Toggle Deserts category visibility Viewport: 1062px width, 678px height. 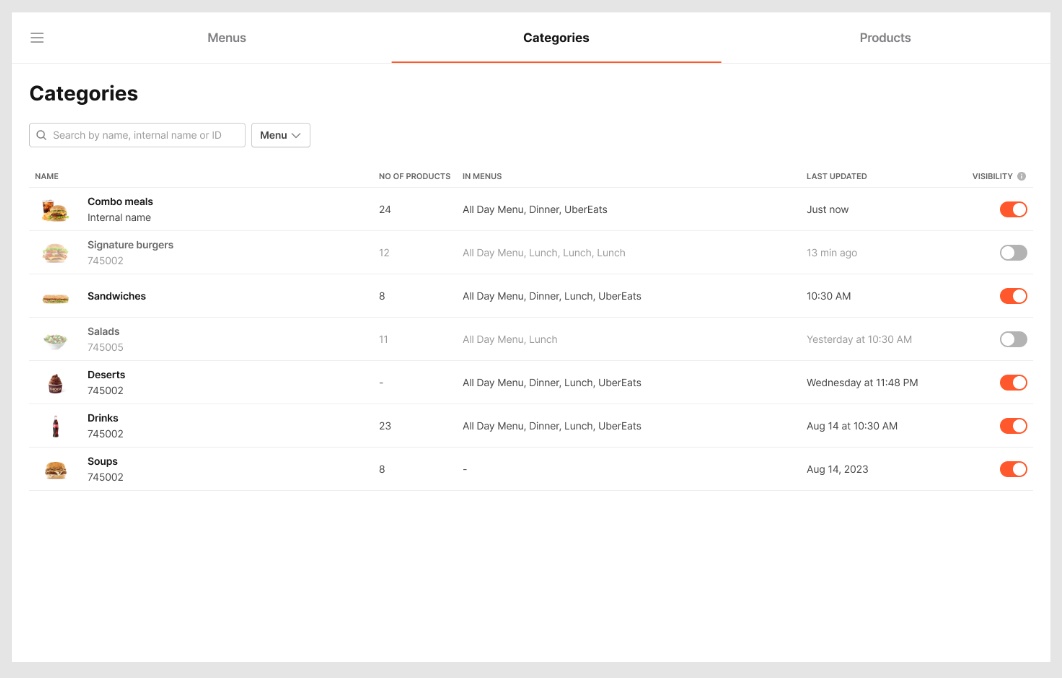(1013, 383)
